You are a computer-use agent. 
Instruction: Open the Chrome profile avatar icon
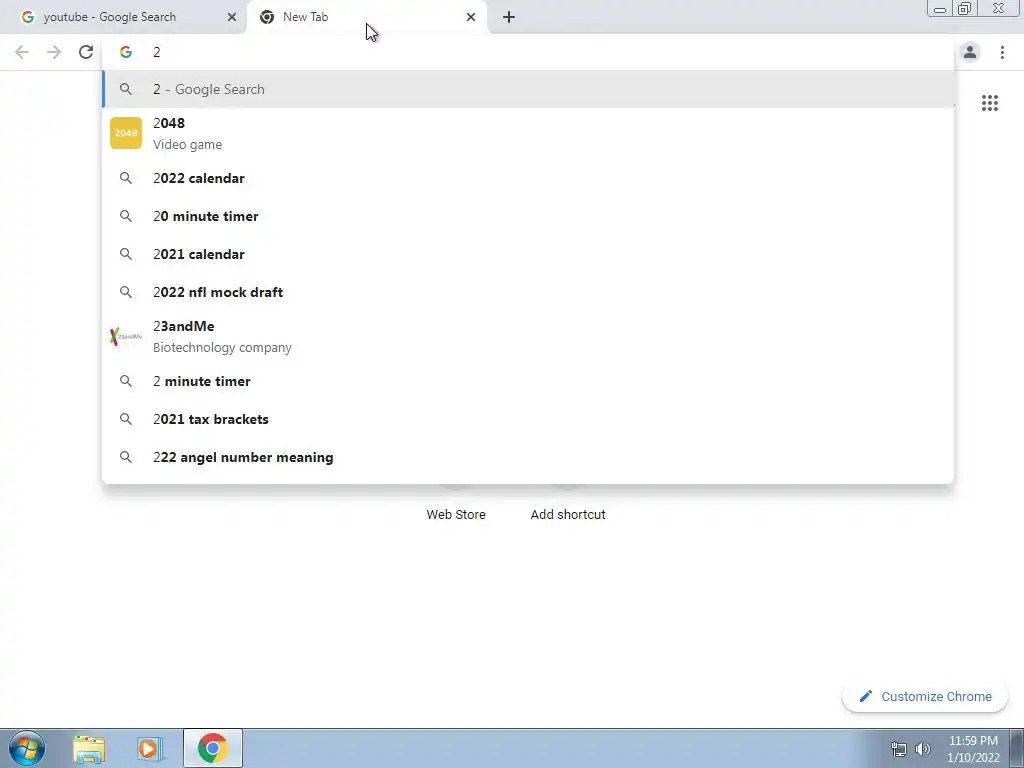pos(970,52)
